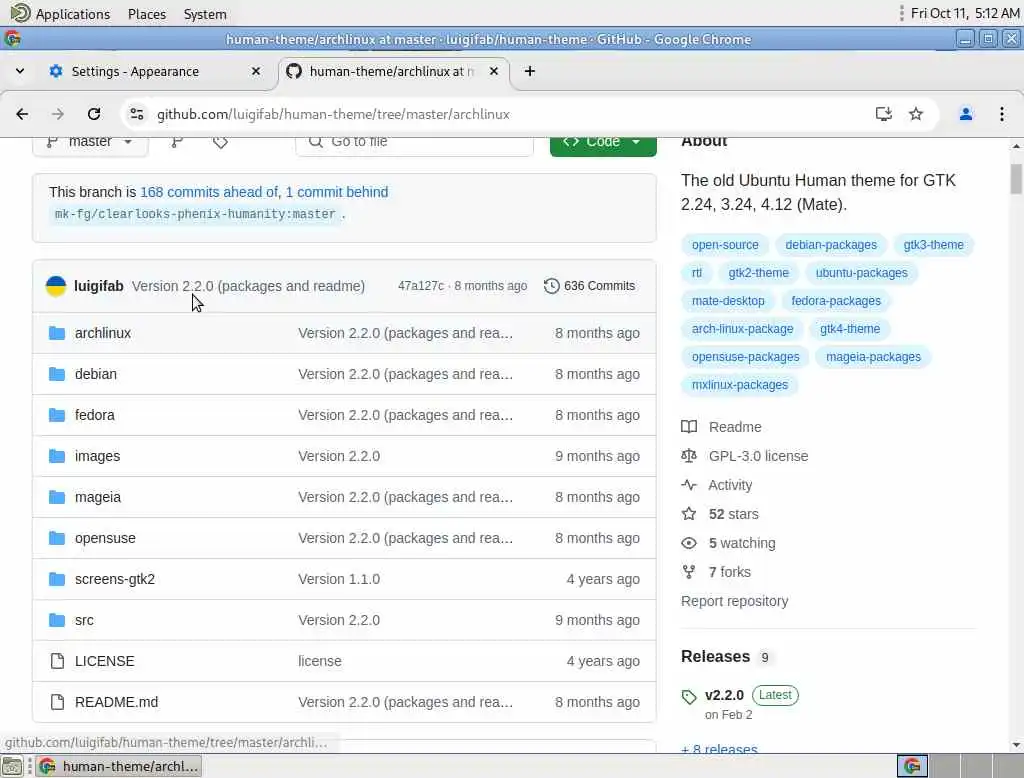Click the Version 1.1.0 commit message

coord(339,579)
